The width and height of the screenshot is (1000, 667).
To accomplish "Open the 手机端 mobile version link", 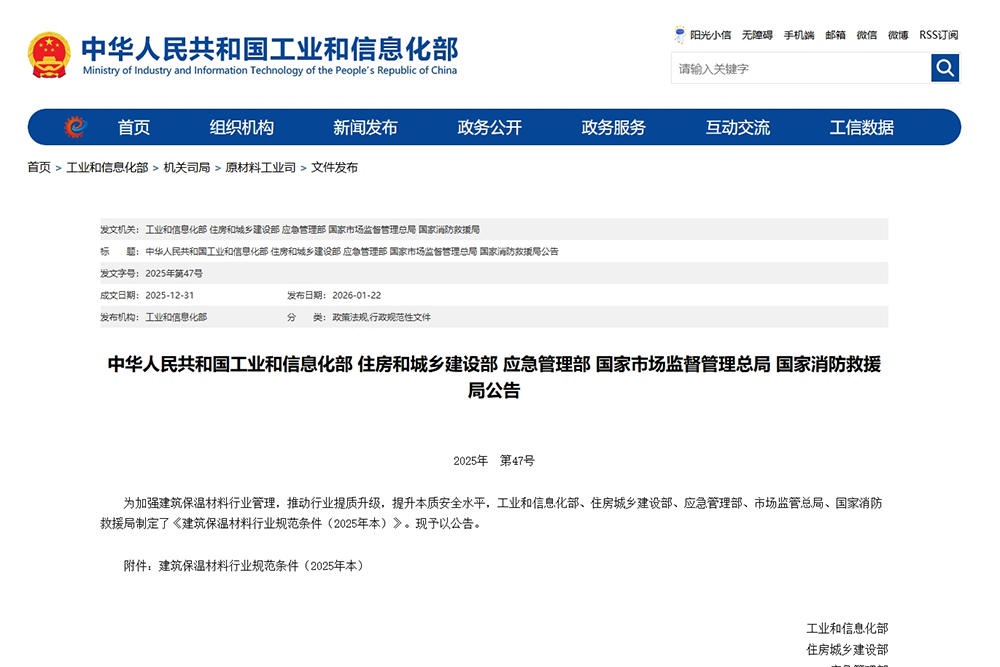I will pos(799,35).
